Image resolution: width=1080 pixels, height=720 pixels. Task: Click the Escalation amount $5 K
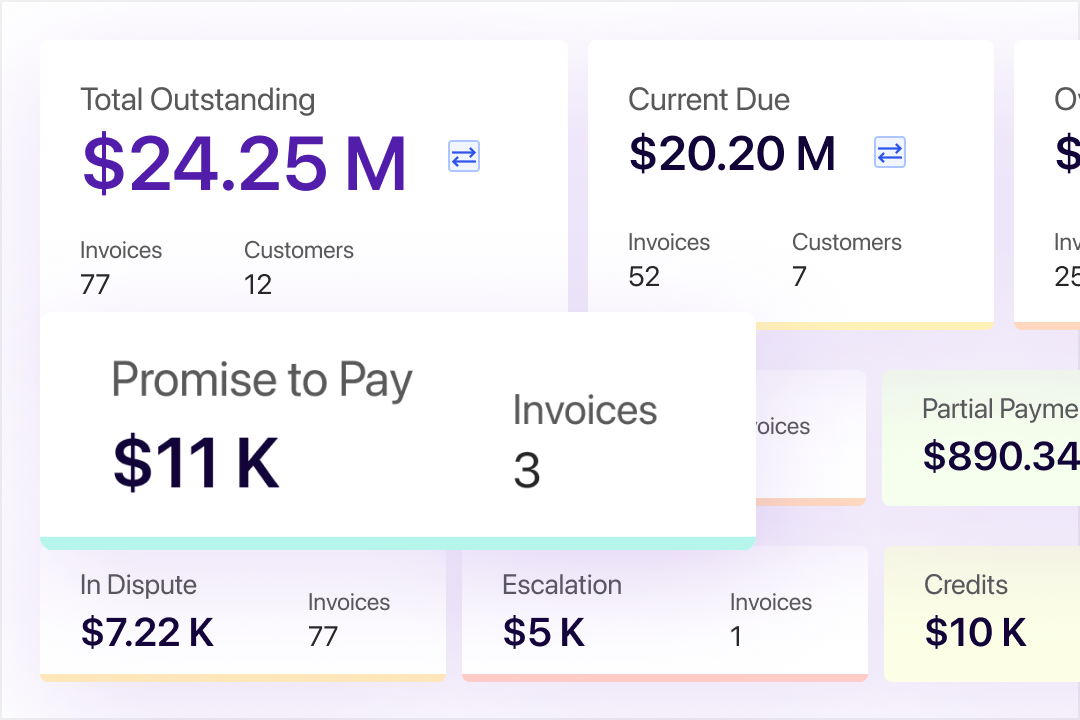543,633
